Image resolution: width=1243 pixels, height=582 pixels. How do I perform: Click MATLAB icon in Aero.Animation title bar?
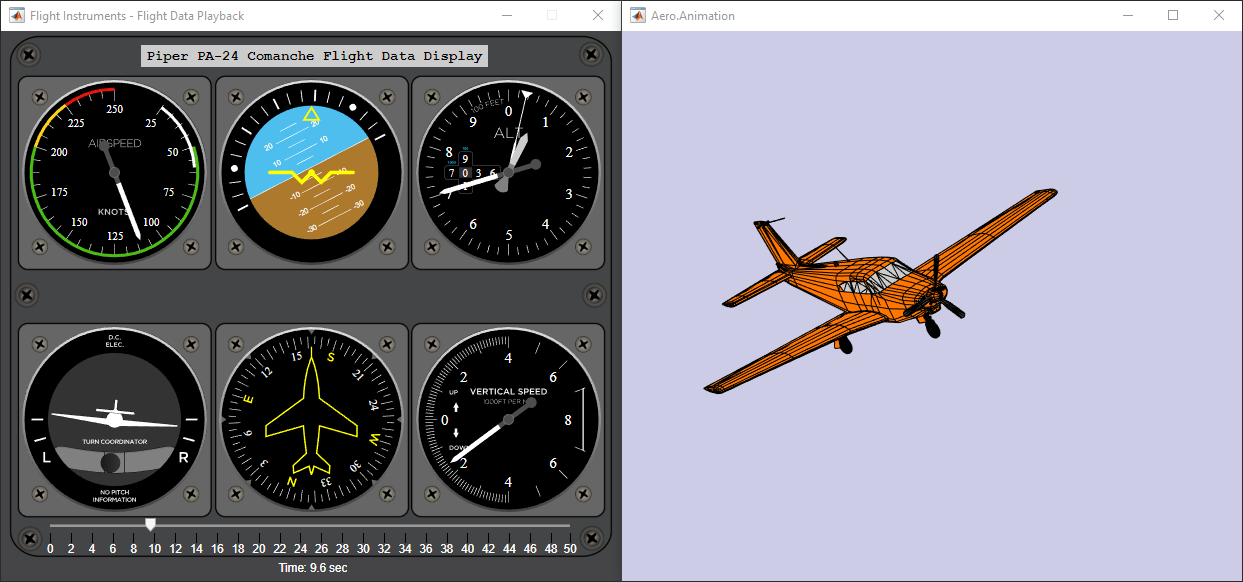click(638, 16)
